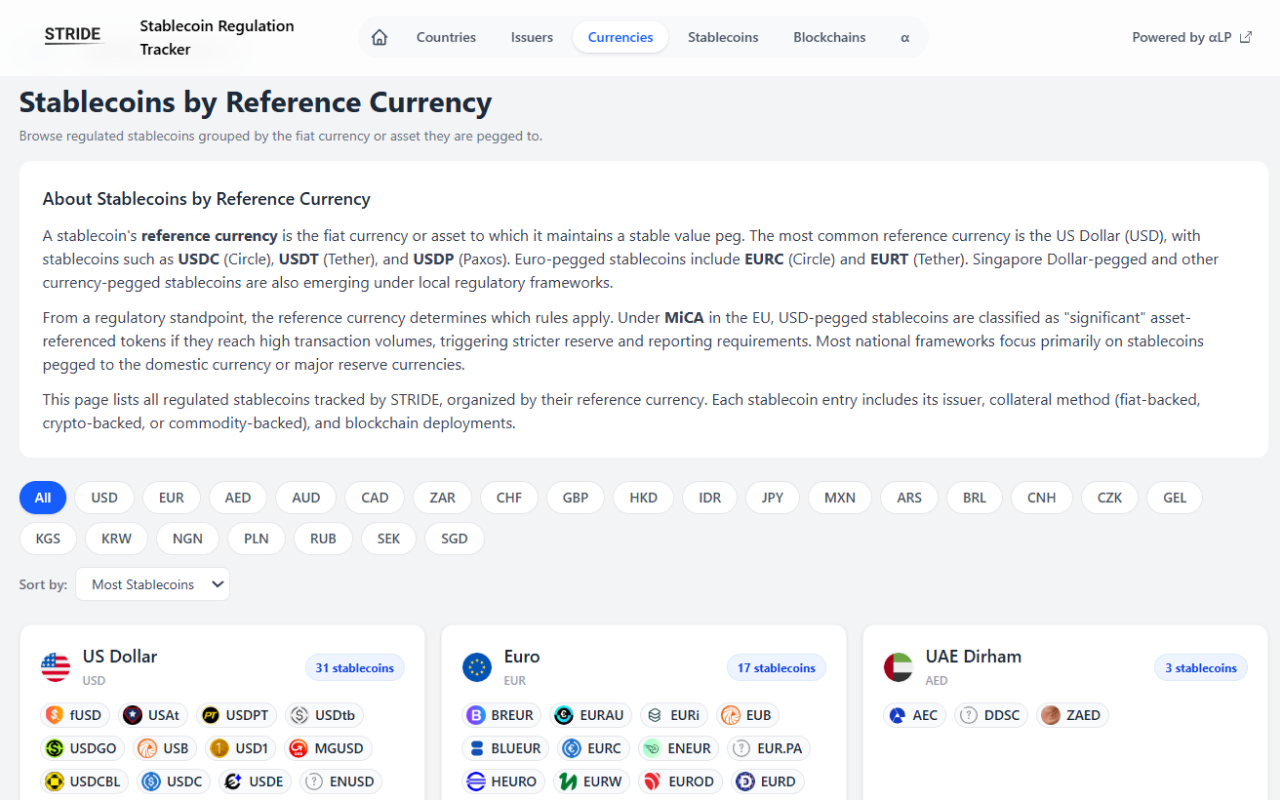The width and height of the screenshot is (1280, 800).
Task: Filter by KRW currency
Action: 116,538
